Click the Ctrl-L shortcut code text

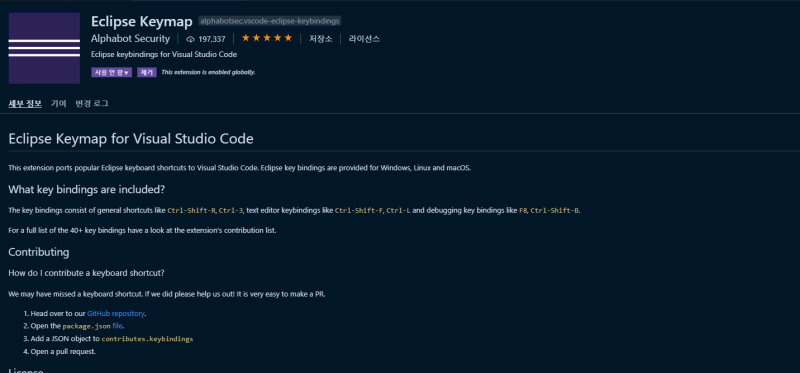point(398,210)
